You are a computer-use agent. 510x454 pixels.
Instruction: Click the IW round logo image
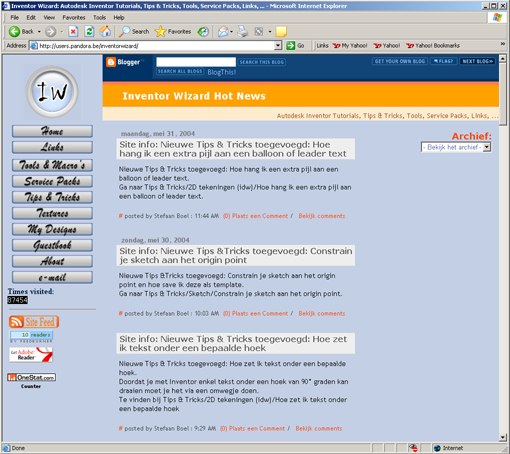click(x=52, y=92)
